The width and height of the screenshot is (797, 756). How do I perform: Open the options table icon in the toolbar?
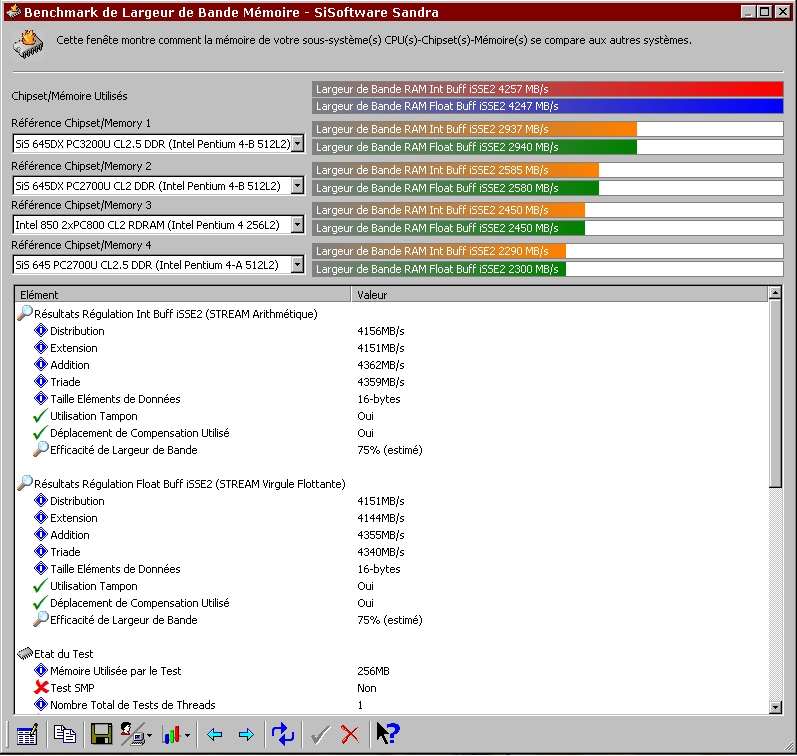pos(27,735)
